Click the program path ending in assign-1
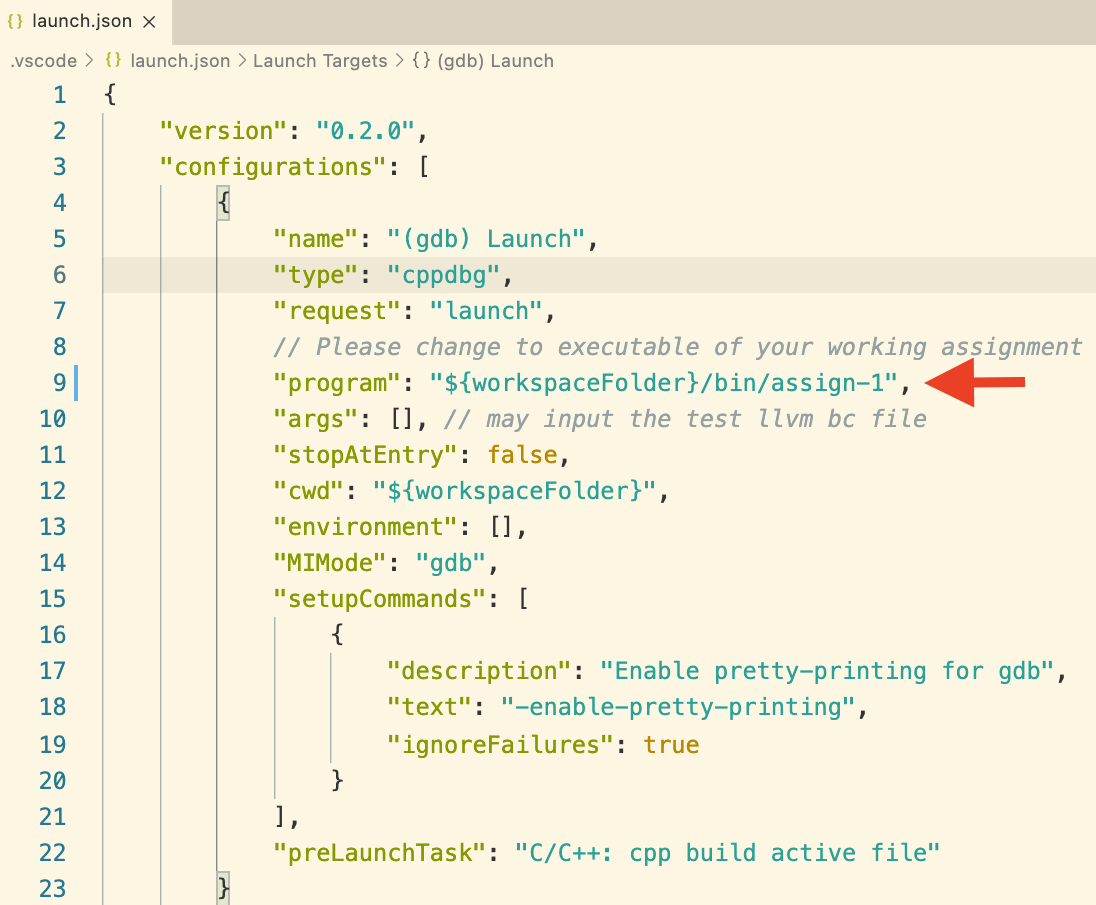 [663, 383]
